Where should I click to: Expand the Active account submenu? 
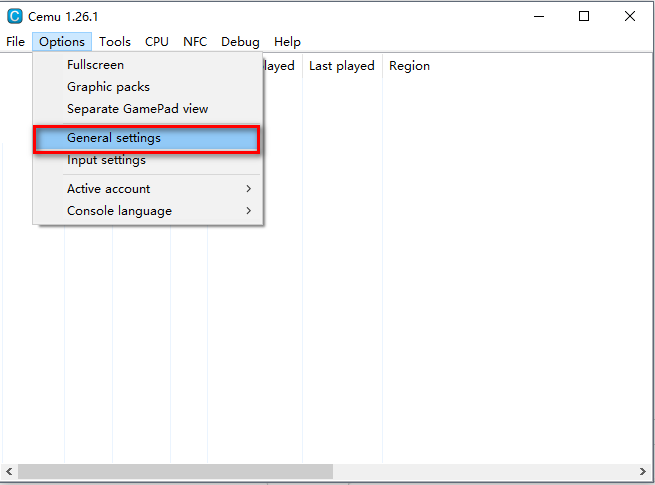(148, 189)
